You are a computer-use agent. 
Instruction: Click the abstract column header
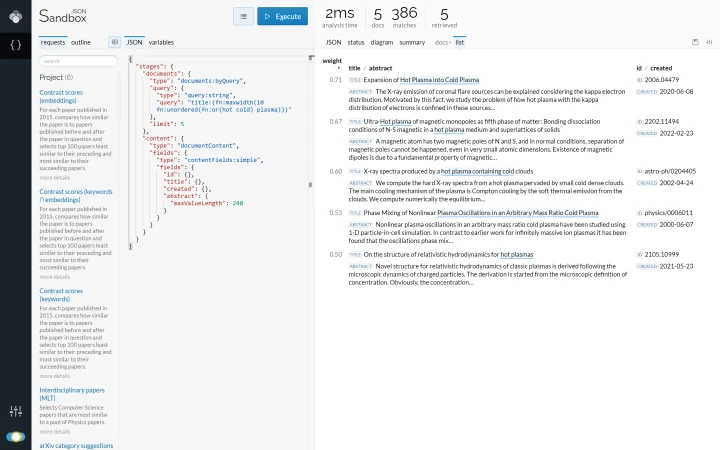click(x=380, y=68)
